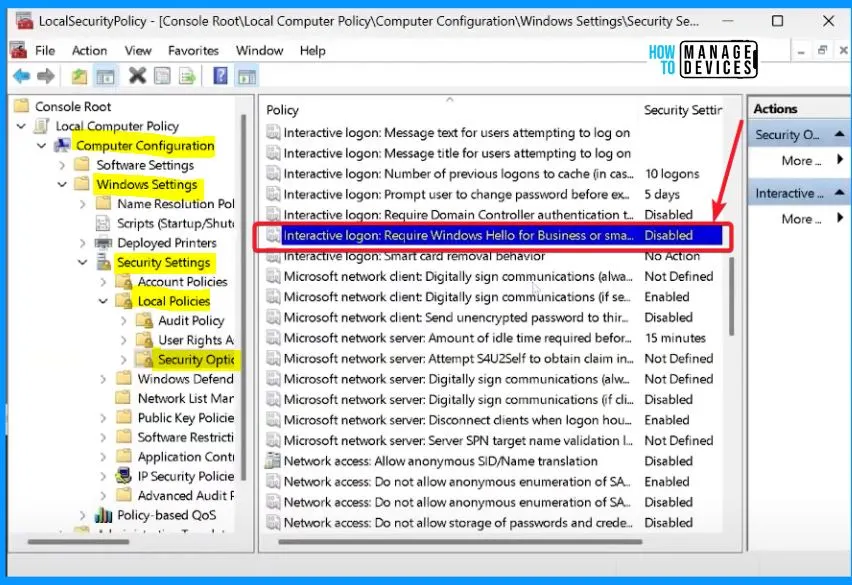Click the Policy-based QoS chart icon
Screen dimensions: 852x585
103,515
